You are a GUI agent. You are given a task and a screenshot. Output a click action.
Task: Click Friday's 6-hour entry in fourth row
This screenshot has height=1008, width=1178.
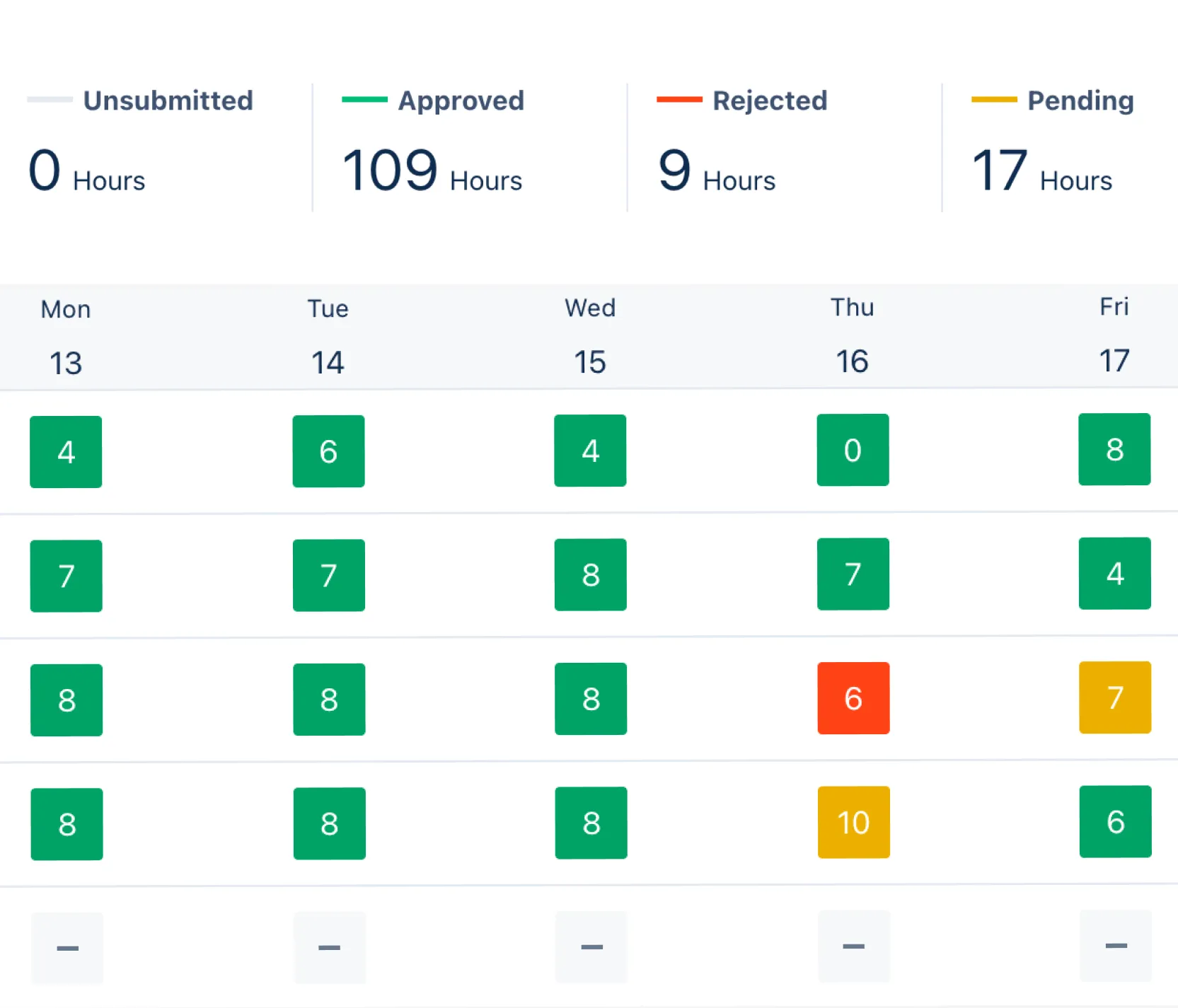[1116, 821]
